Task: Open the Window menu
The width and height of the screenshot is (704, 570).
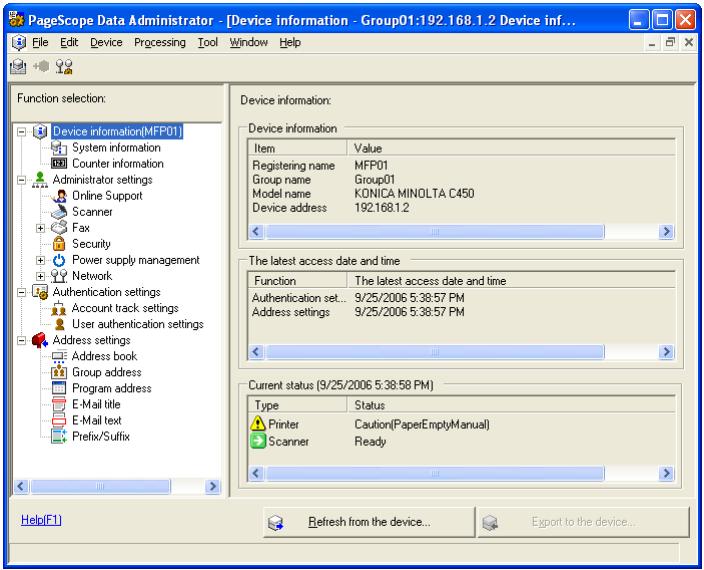Action: coord(249,42)
